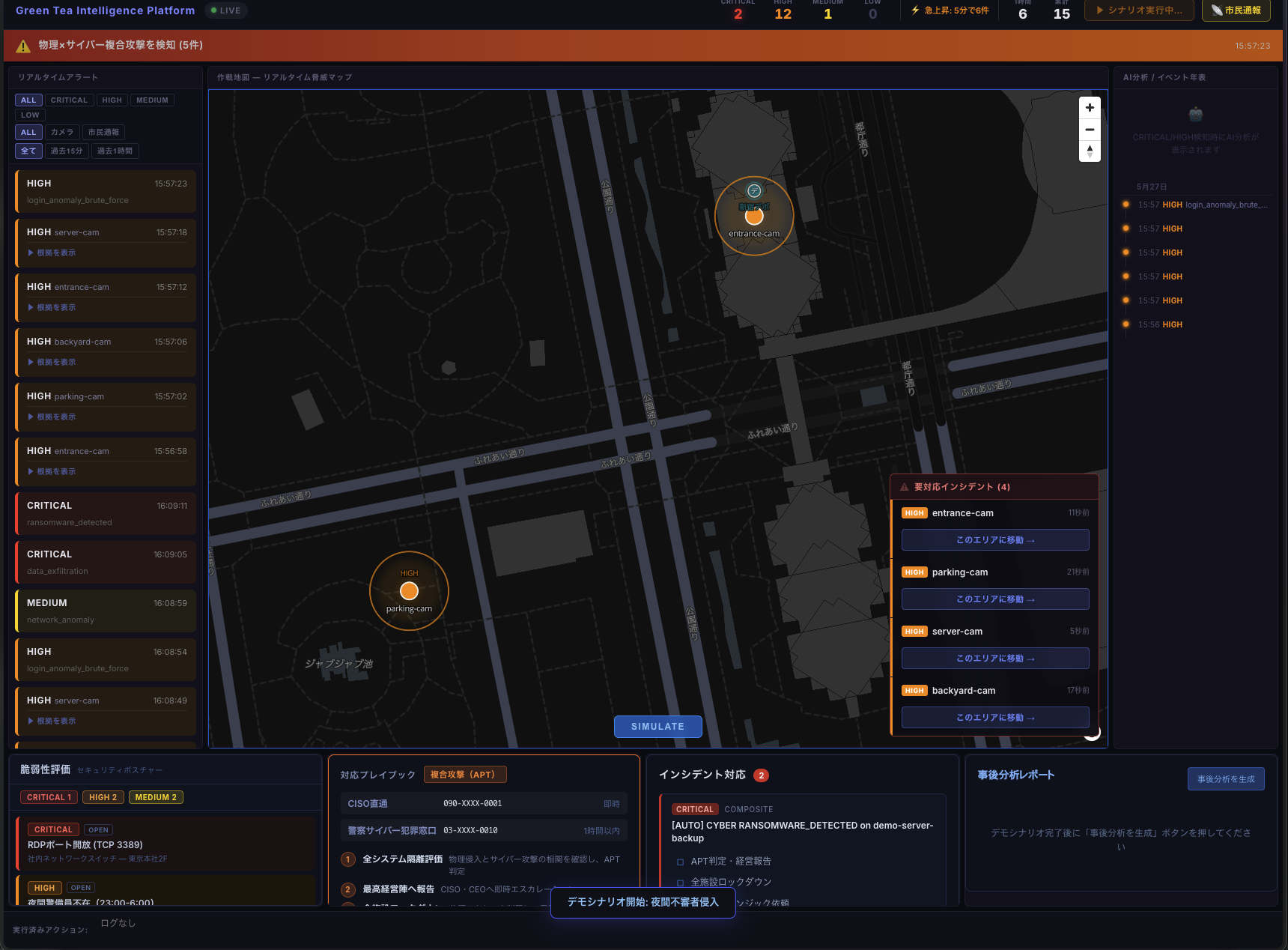Click the timeline dot for login_anomaly_brute event
This screenshot has width=1288, height=950.
pyautogui.click(x=1126, y=205)
